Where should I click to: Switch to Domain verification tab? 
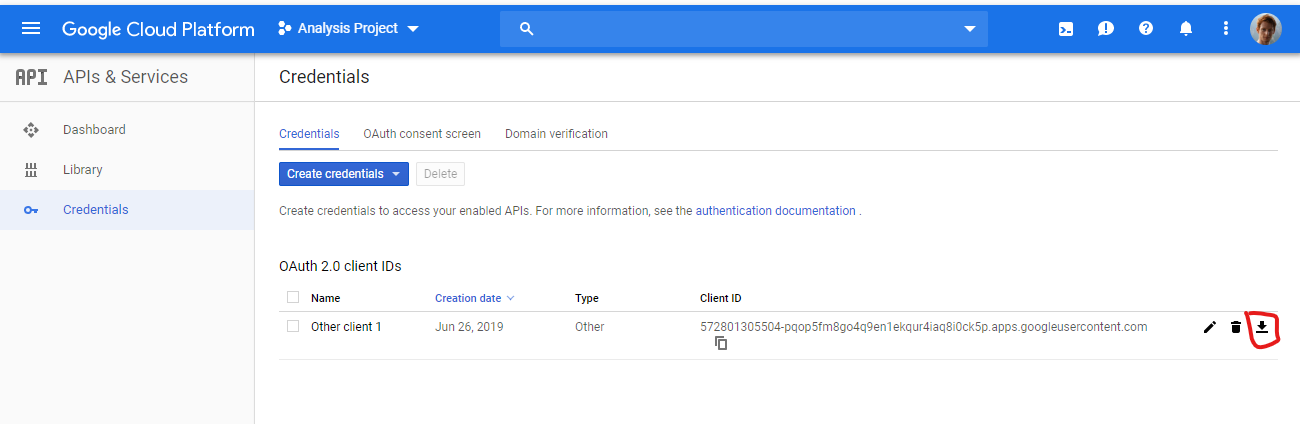click(x=556, y=134)
